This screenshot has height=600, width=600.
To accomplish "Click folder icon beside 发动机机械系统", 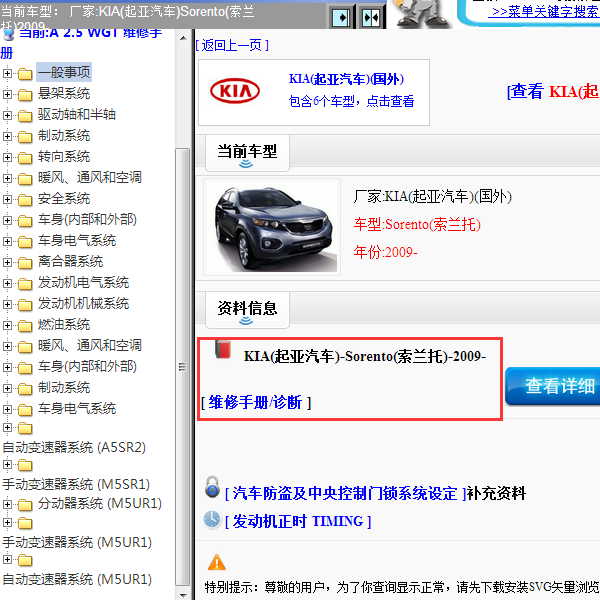I will tap(25, 305).
